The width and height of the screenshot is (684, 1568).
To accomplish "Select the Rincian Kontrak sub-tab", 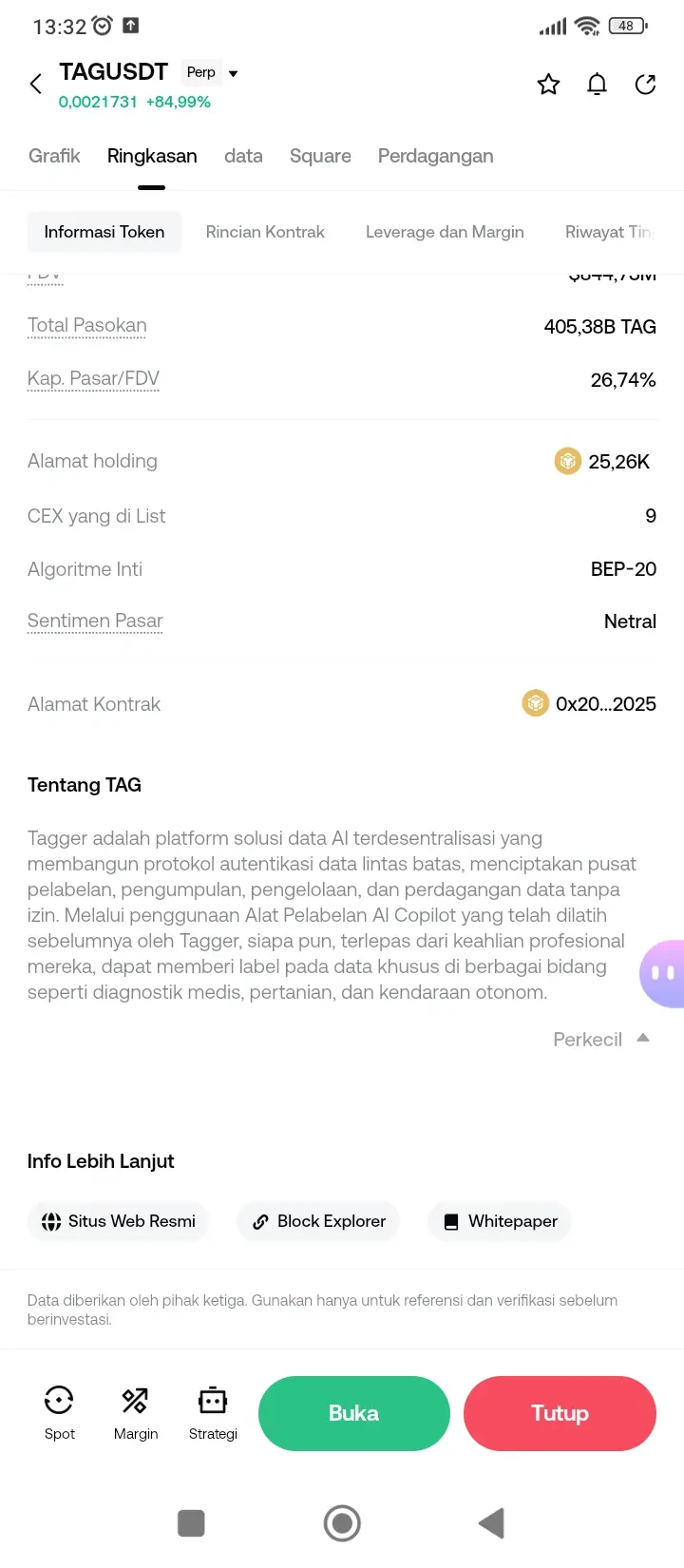I will (265, 232).
